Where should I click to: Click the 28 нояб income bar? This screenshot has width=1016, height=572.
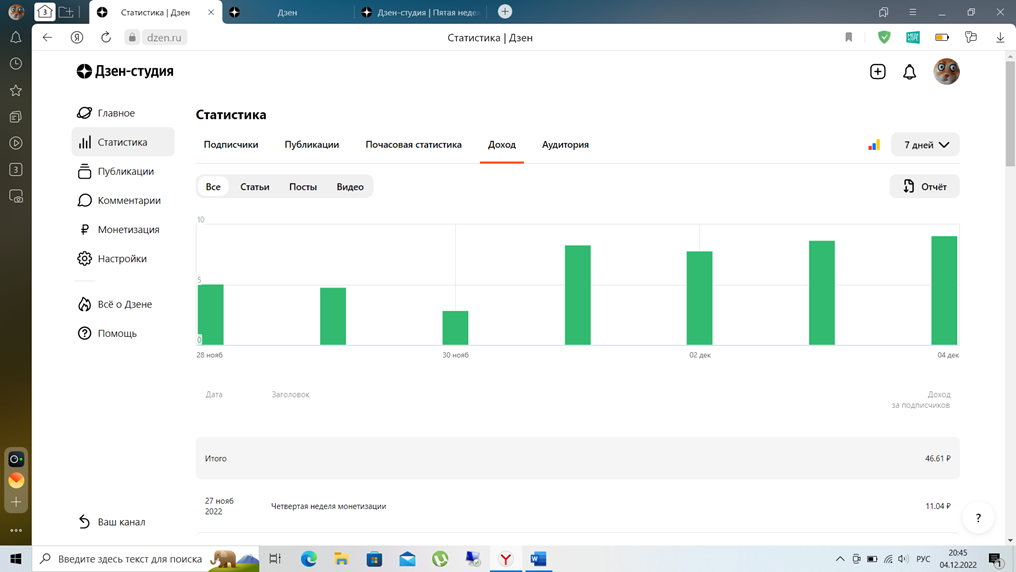point(211,315)
